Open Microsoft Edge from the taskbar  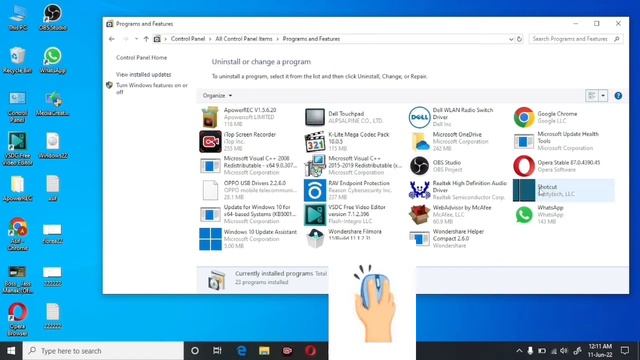click(241, 351)
